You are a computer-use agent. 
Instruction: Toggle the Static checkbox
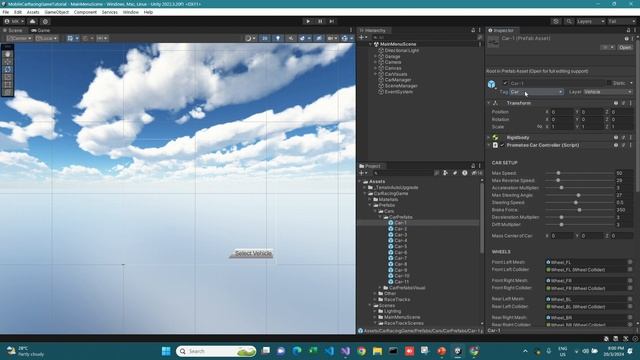(609, 83)
